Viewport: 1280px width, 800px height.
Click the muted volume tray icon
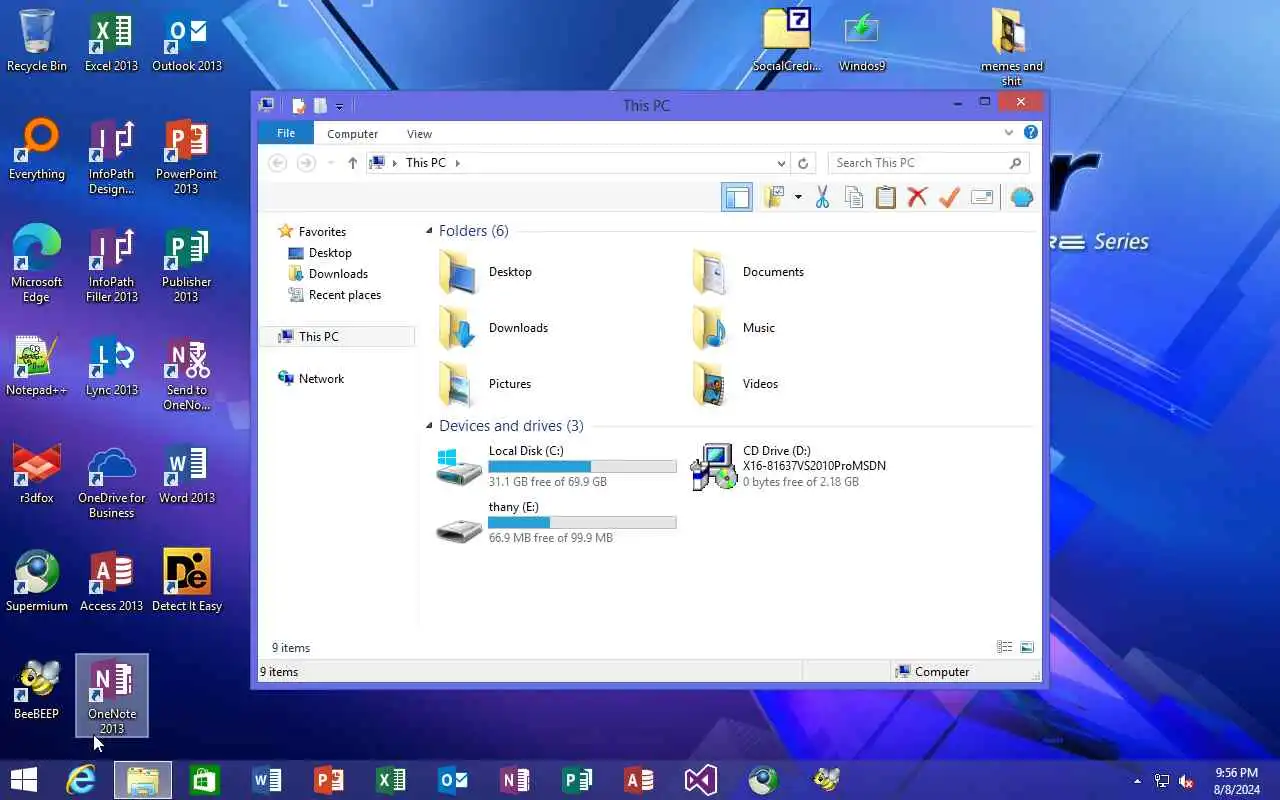tap(1186, 781)
